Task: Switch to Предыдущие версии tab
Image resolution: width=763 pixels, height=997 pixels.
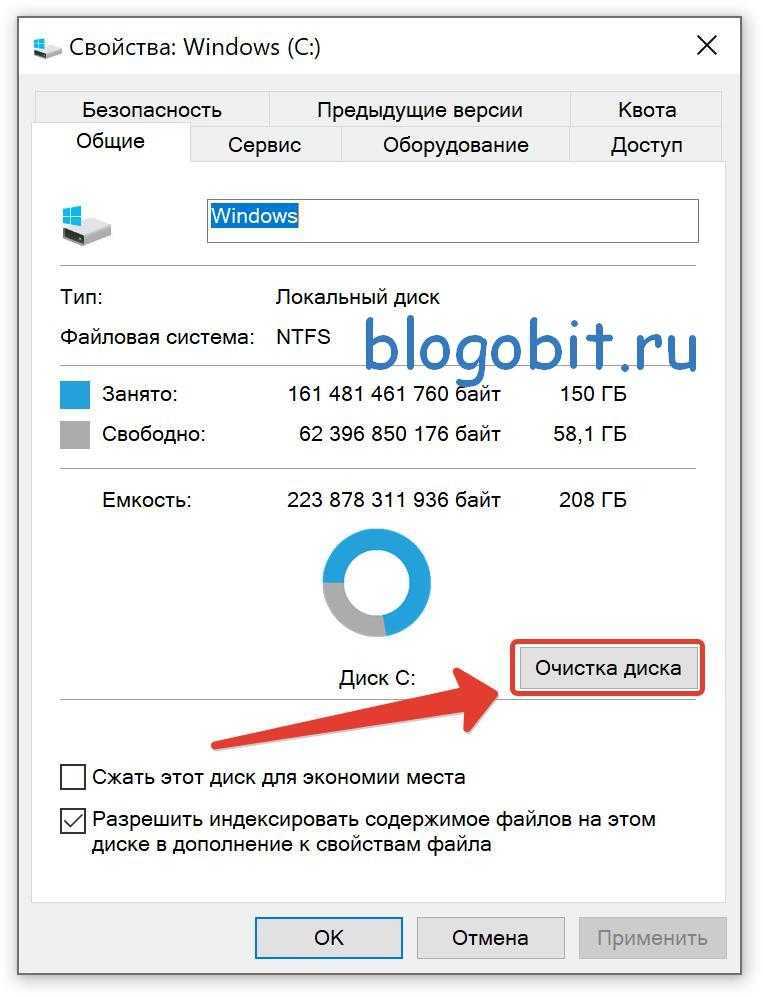Action: click(x=420, y=109)
